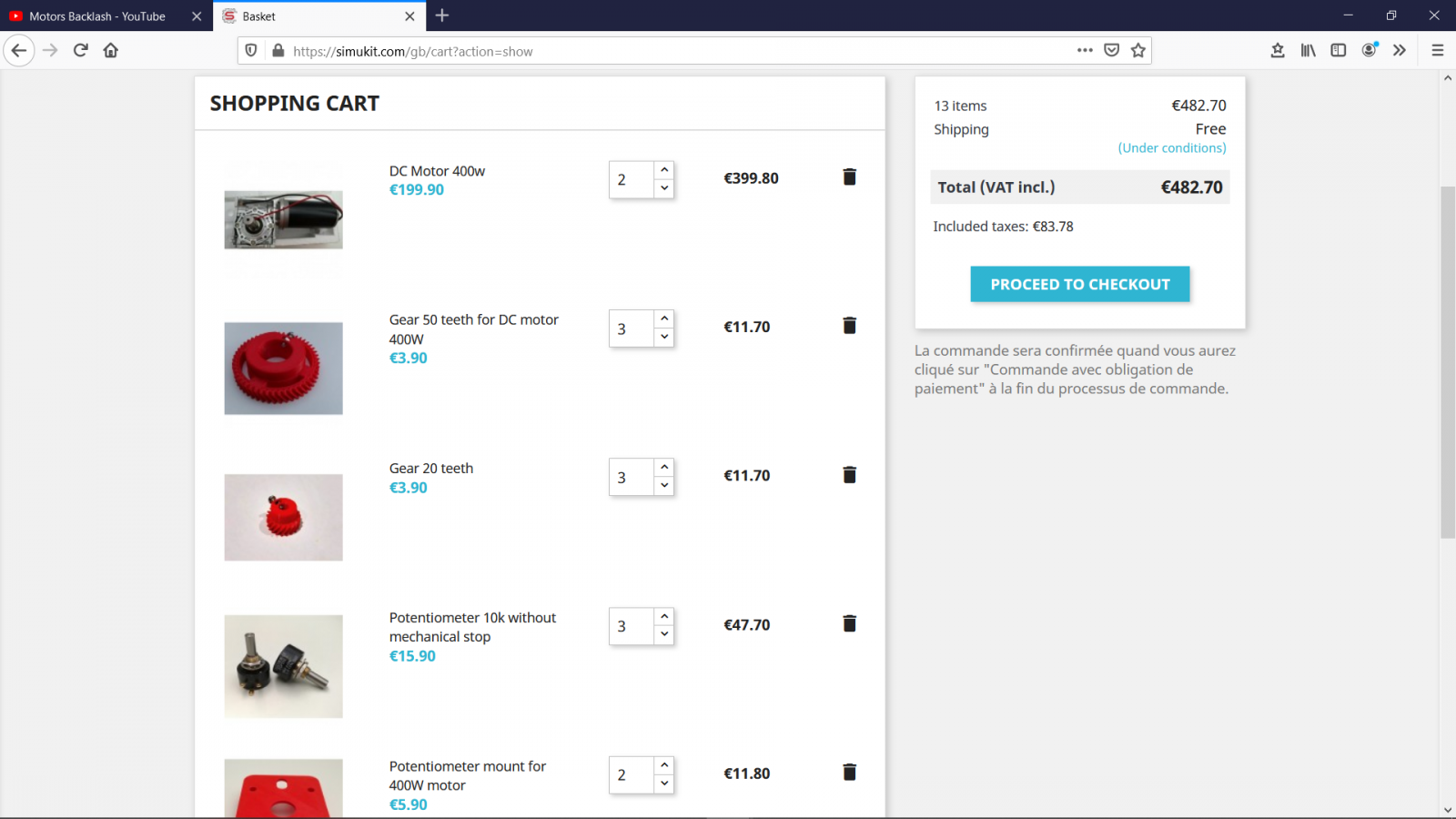Click the DC motor product thumbnail
1456x819 pixels.
[x=284, y=220]
